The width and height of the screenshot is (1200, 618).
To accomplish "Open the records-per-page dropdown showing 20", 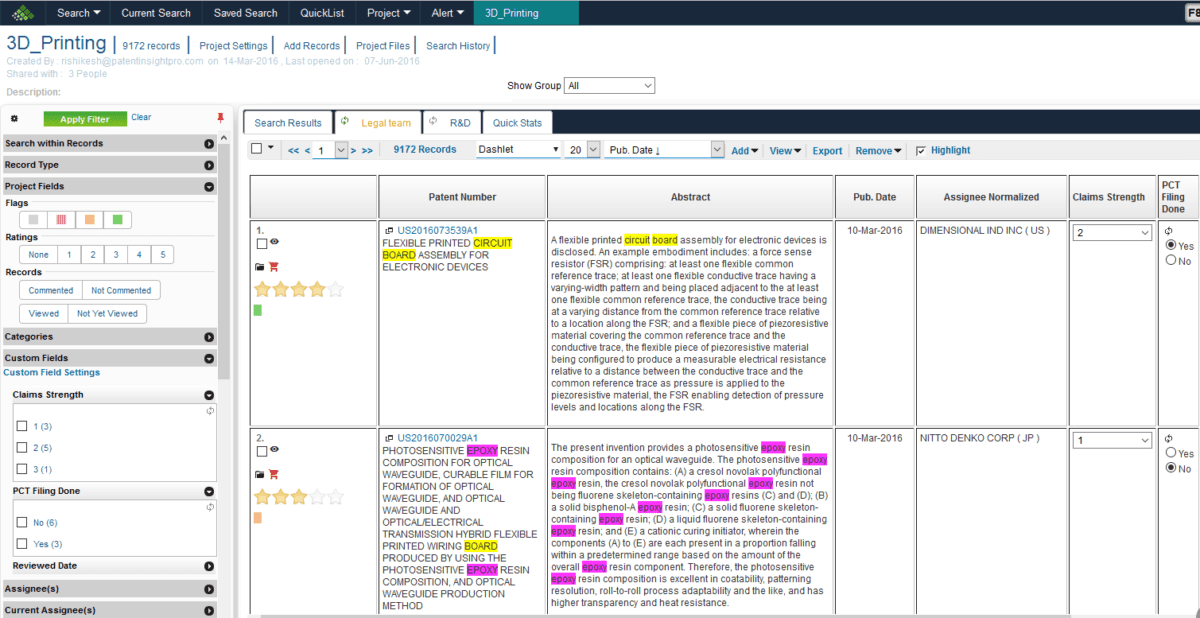I will tap(582, 149).
